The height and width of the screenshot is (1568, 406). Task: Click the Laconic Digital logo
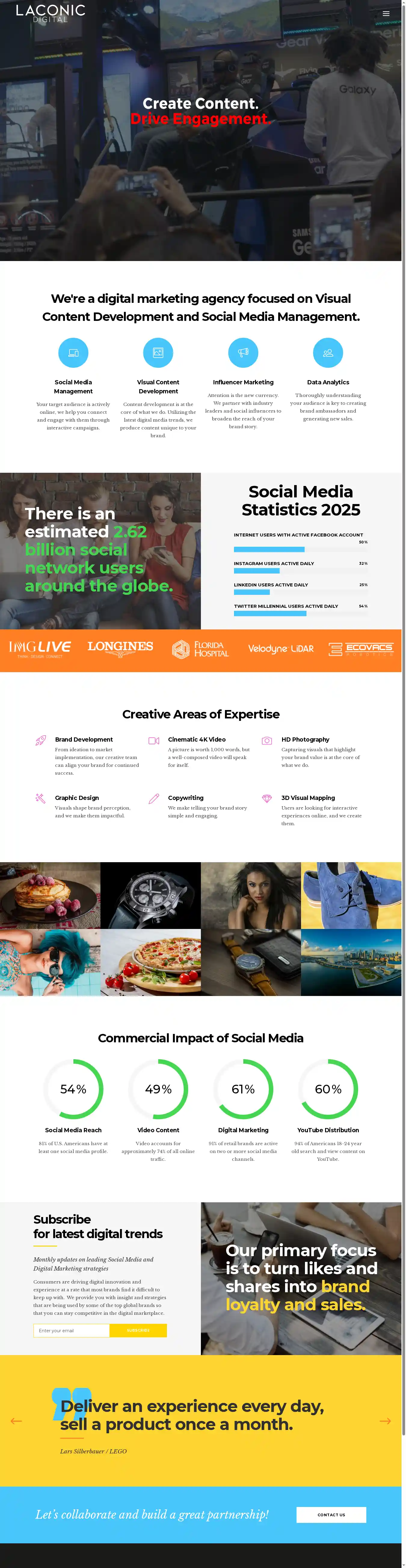pos(51,14)
